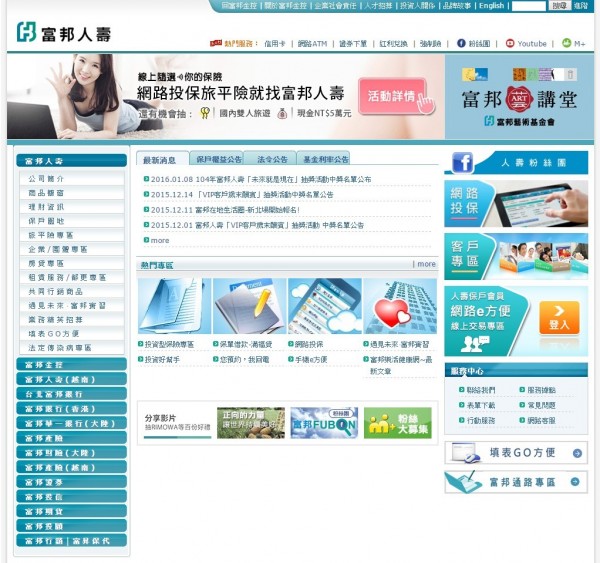The height and width of the screenshot is (563, 600).
Task: Open 信用卡 in hot services bar
Action: 275,44
